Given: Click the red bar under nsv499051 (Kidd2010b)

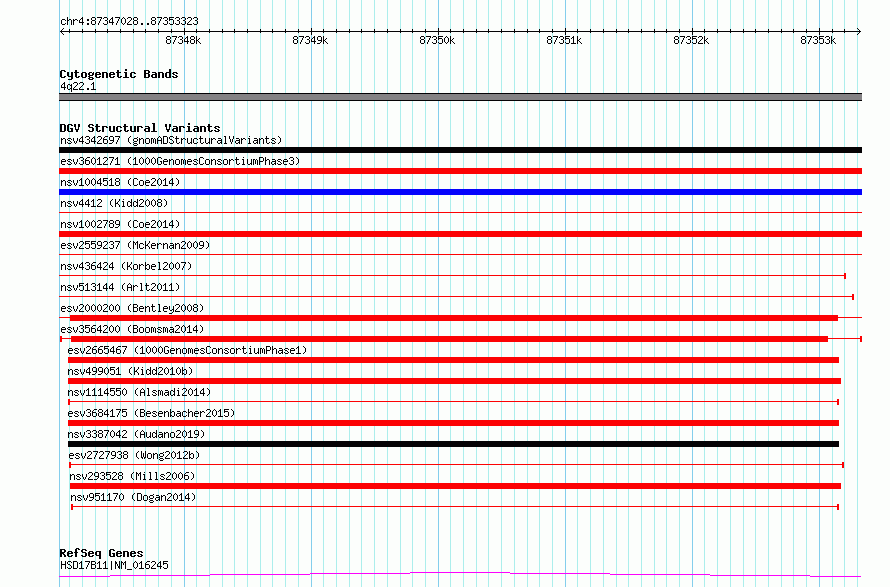Looking at the screenshot, I should [x=454, y=381].
